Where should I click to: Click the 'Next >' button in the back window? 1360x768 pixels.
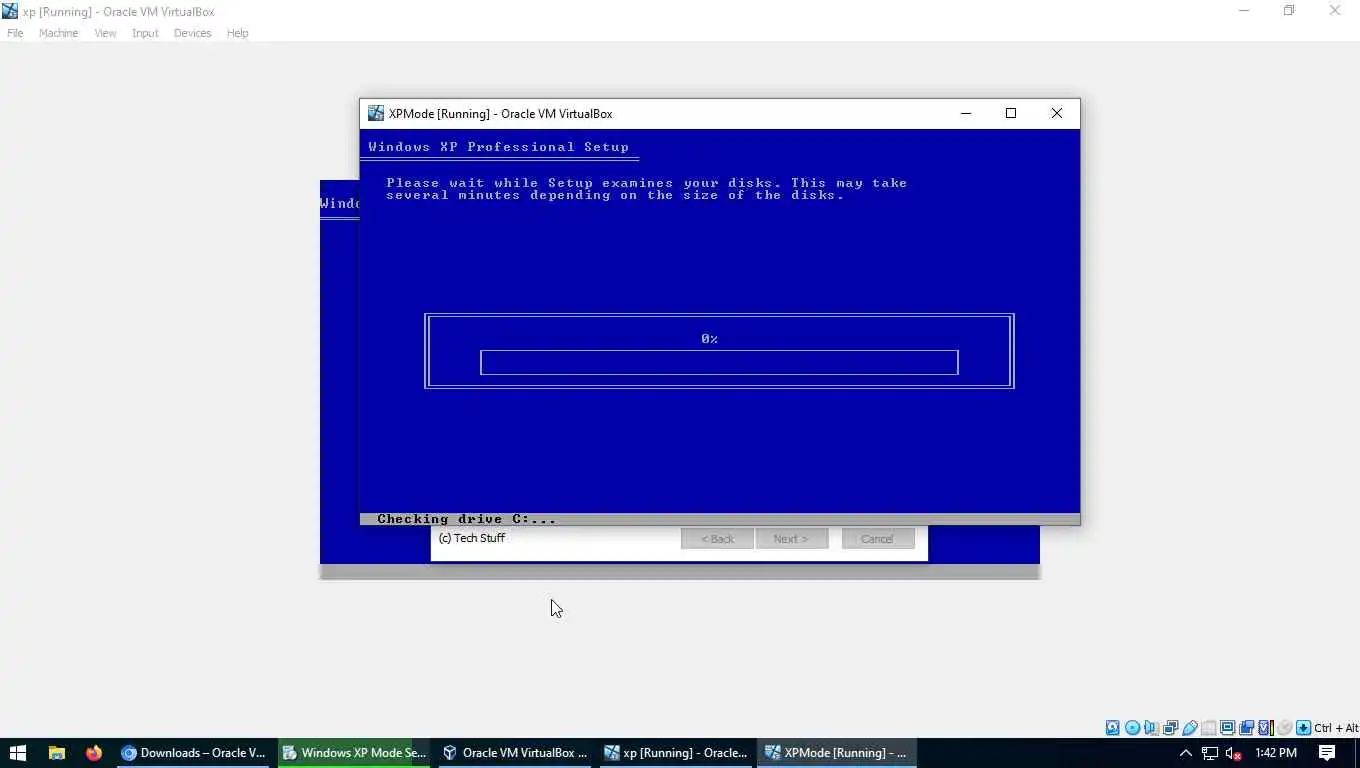[791, 539]
